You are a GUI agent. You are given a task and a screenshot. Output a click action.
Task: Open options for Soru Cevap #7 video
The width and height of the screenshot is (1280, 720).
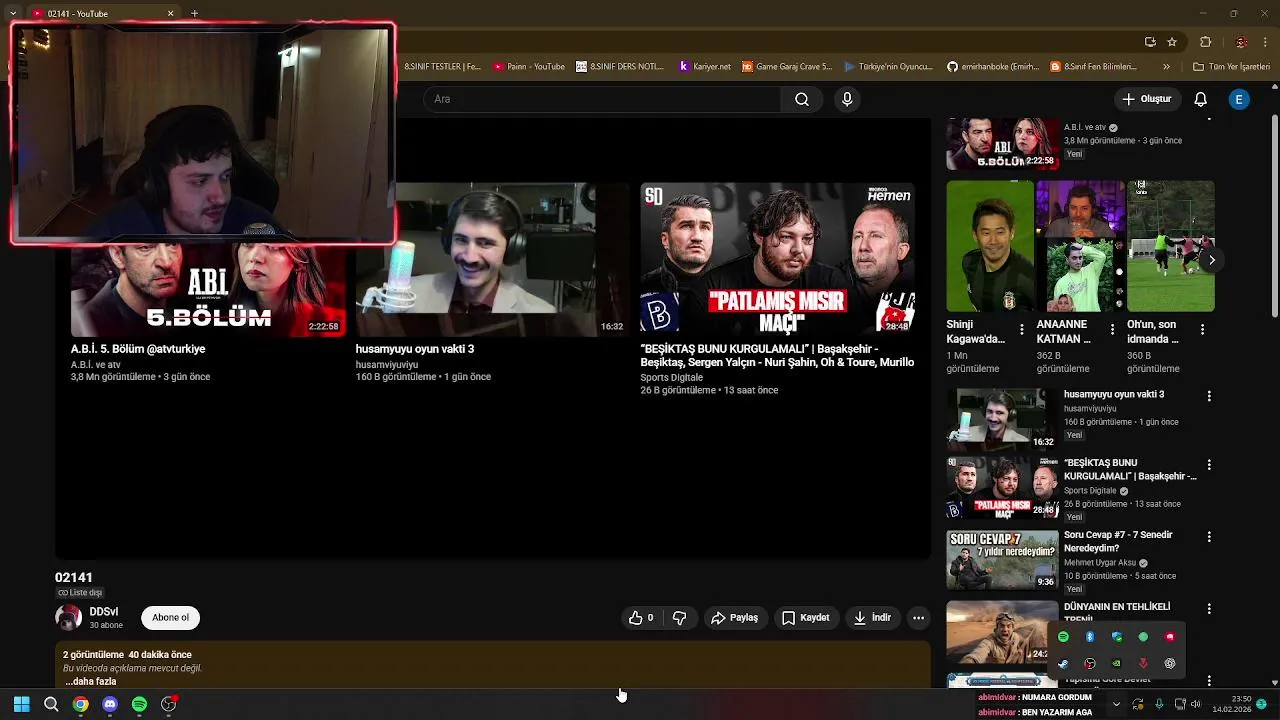click(1209, 537)
